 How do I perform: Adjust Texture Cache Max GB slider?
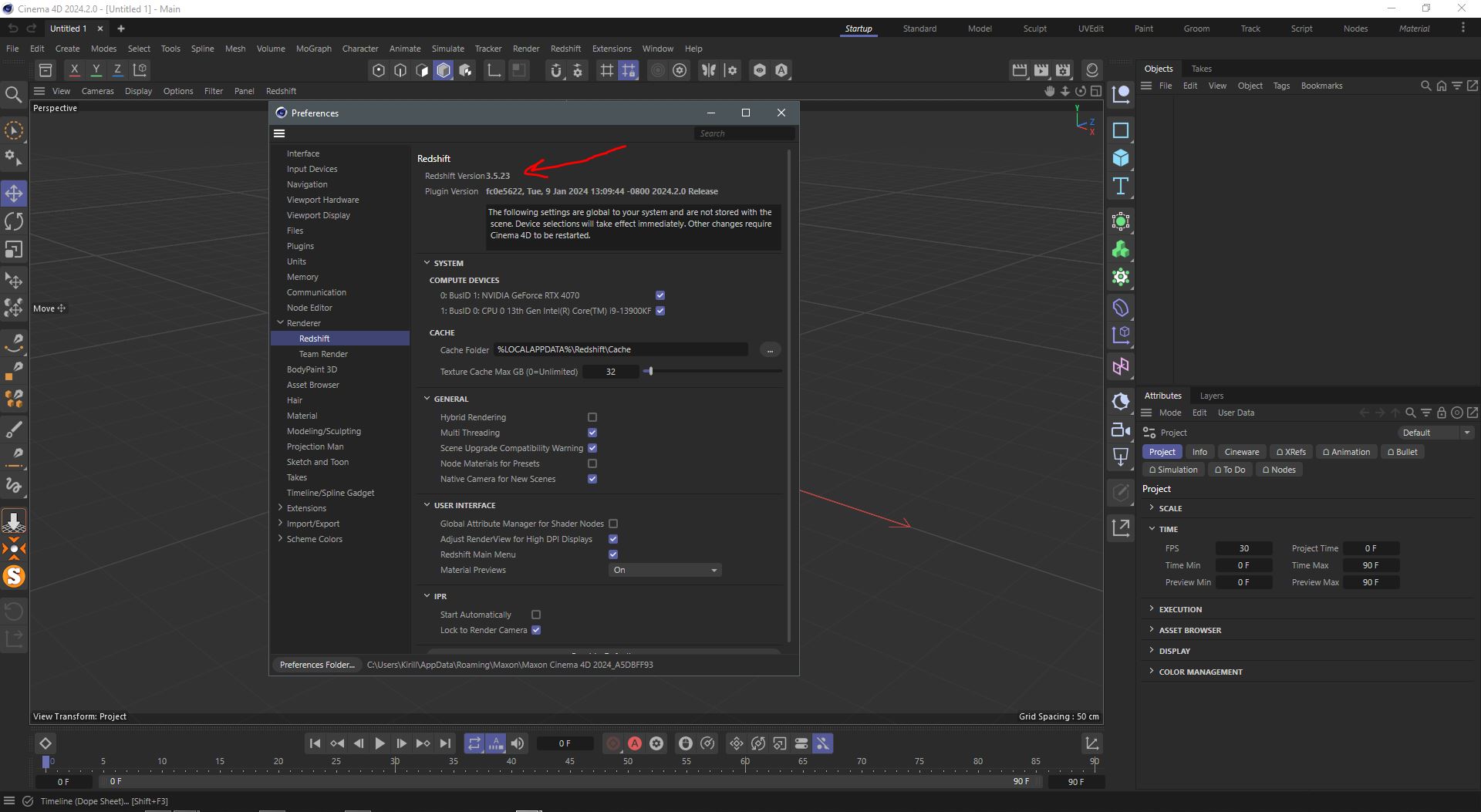pos(650,371)
